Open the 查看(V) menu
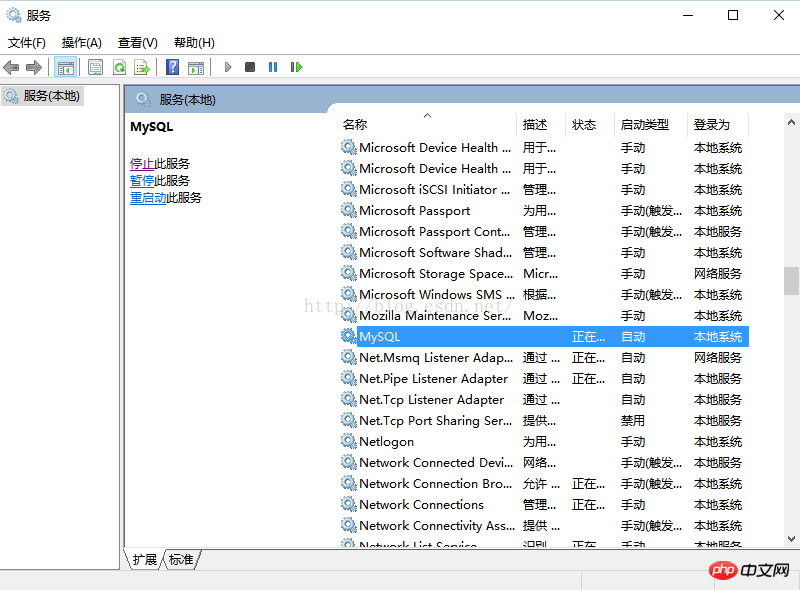800x590 pixels. tap(137, 42)
